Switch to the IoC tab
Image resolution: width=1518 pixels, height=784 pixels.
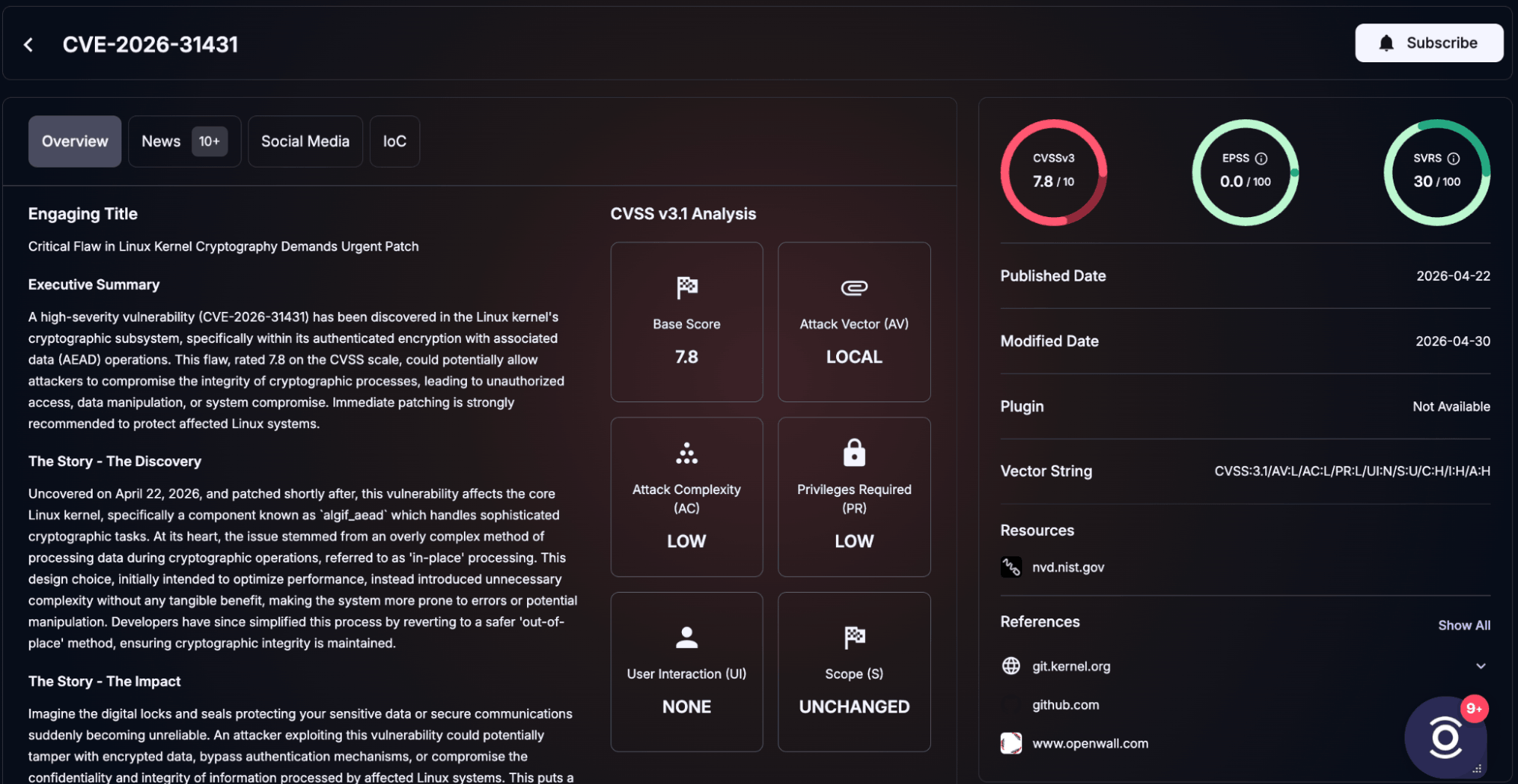(394, 141)
